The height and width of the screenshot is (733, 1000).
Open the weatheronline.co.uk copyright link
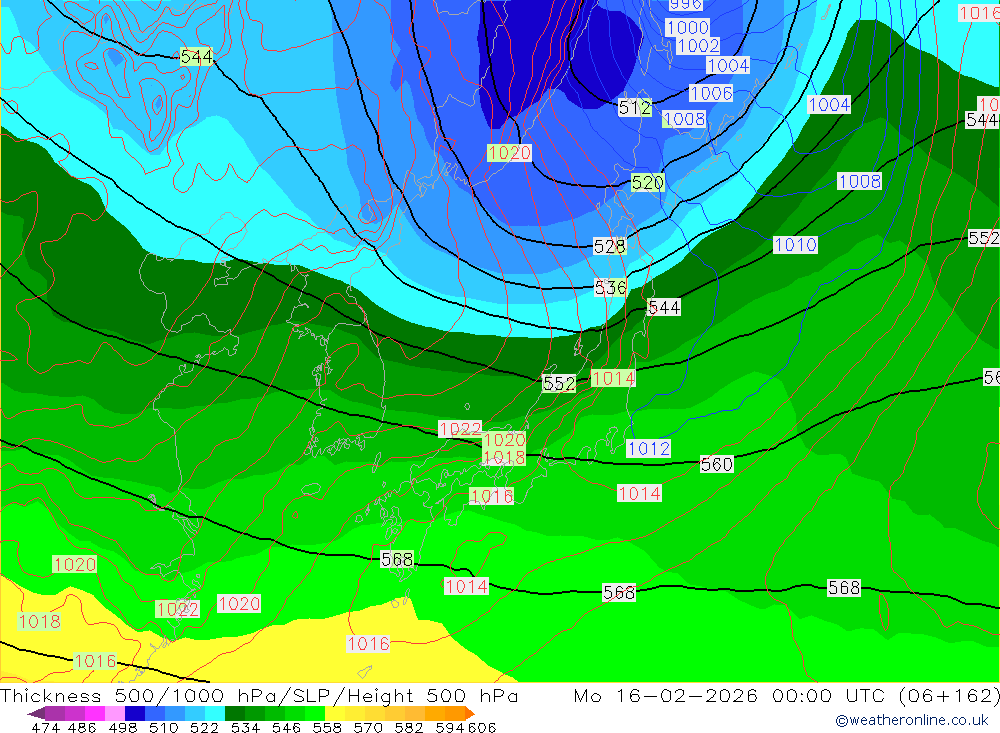click(911, 720)
